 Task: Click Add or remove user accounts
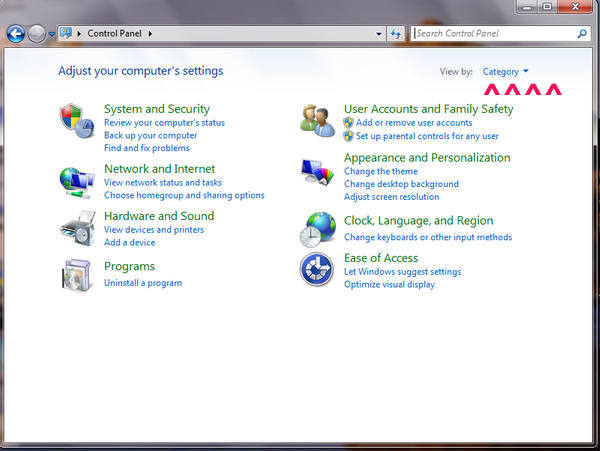coord(414,123)
